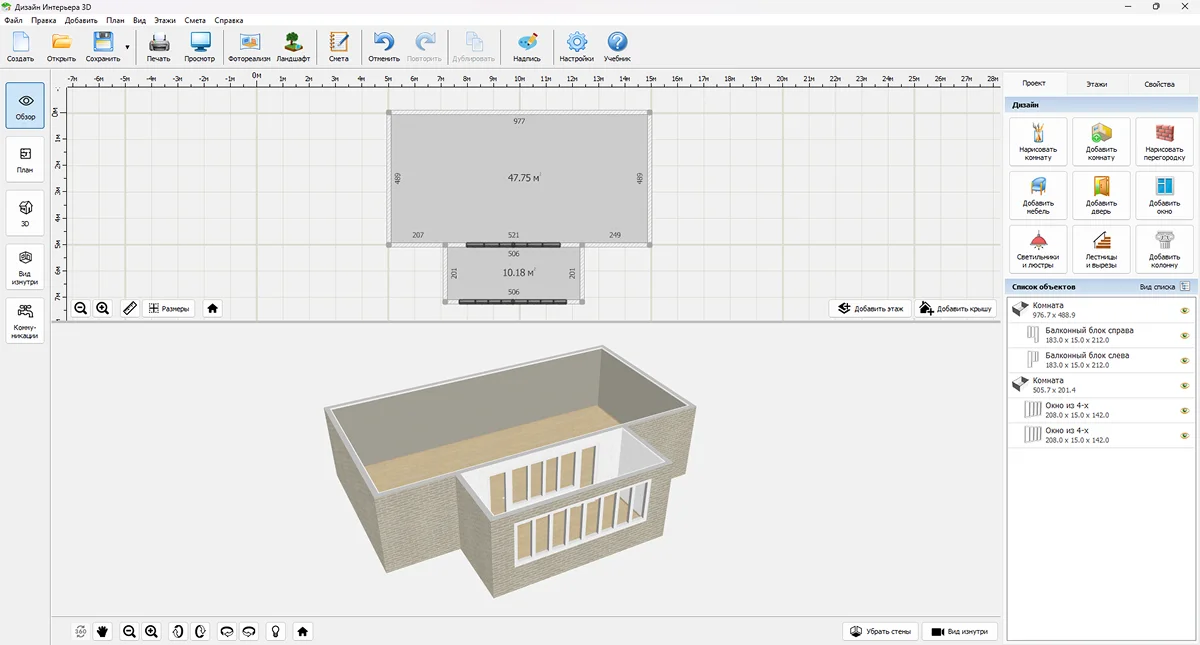Hide the Комната 976.7 x 488.9 object
1200x645 pixels.
[1185, 310]
